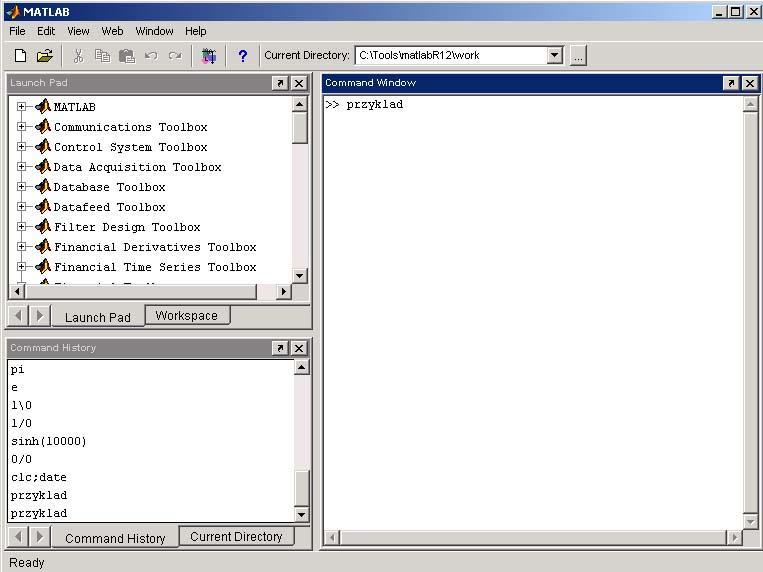Expand the Data Acquisition Toolbox node

[21, 166]
